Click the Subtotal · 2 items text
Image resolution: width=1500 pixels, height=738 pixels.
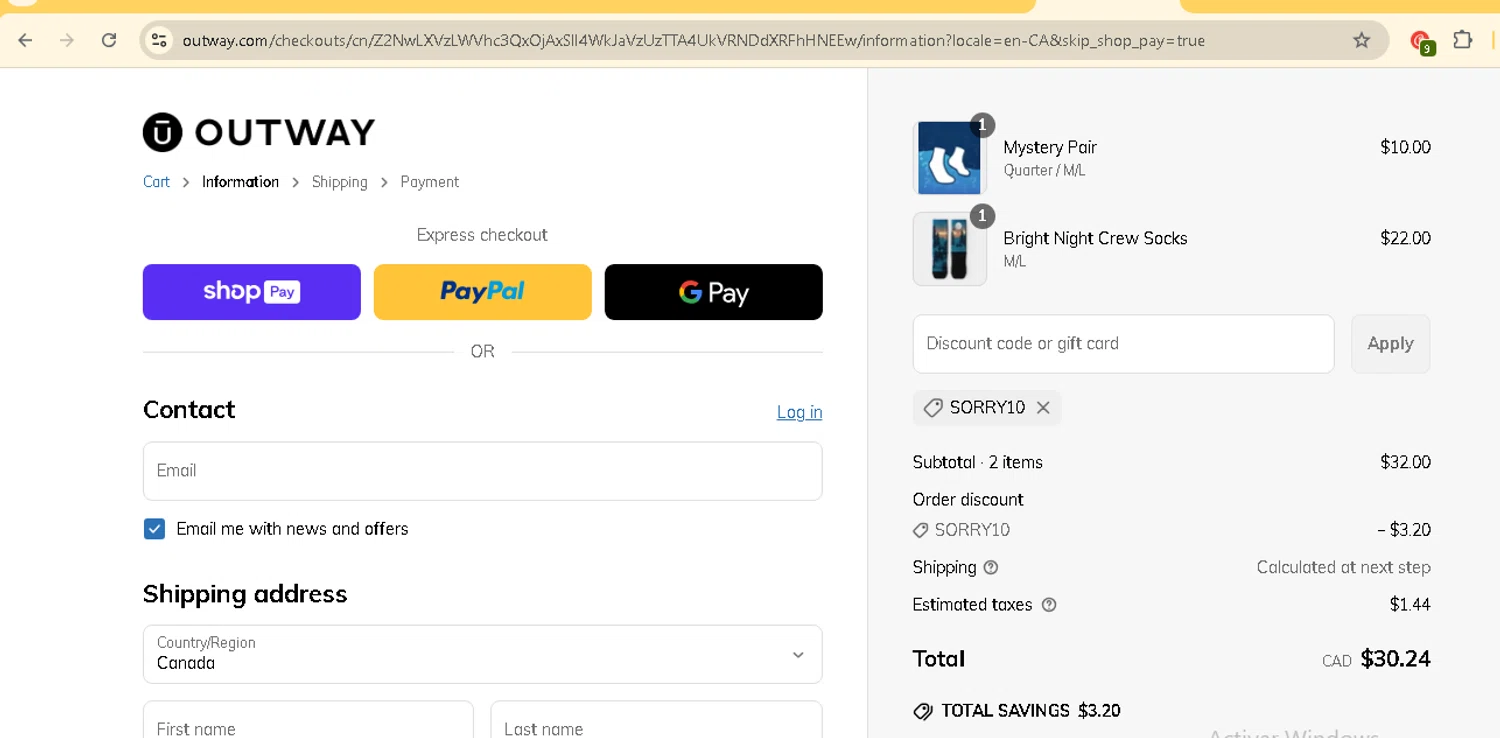(977, 462)
